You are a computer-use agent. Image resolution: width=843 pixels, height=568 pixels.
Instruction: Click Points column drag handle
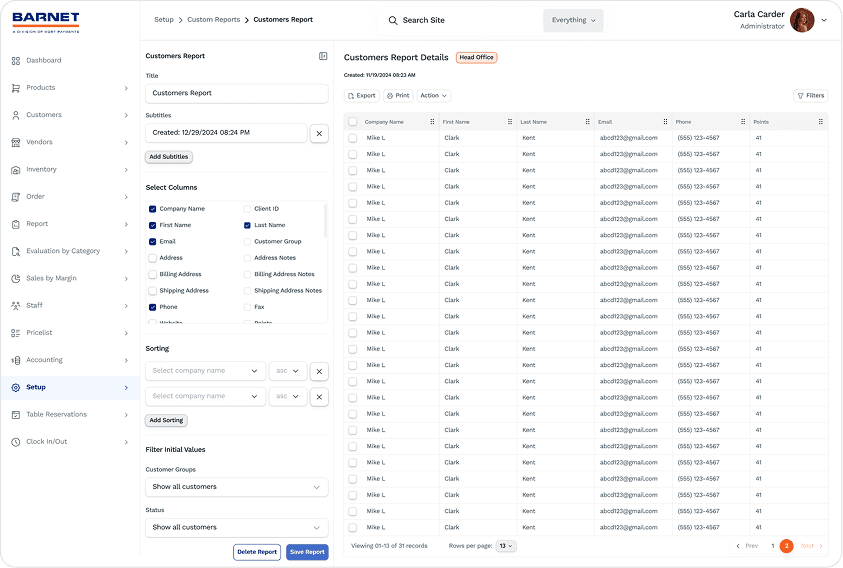pyautogui.click(x=820, y=122)
